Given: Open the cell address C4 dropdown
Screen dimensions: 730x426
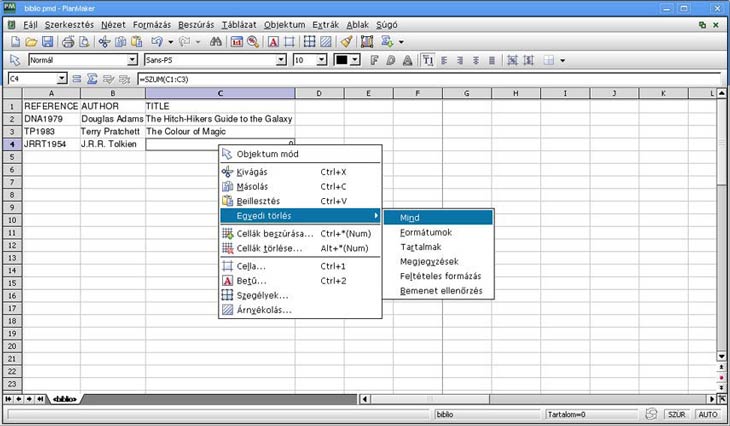Looking at the screenshot, I should tap(61, 79).
